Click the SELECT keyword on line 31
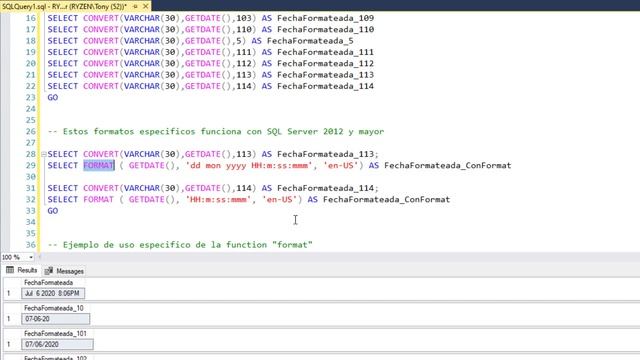Image resolution: width=640 pixels, height=360 pixels. 62,188
